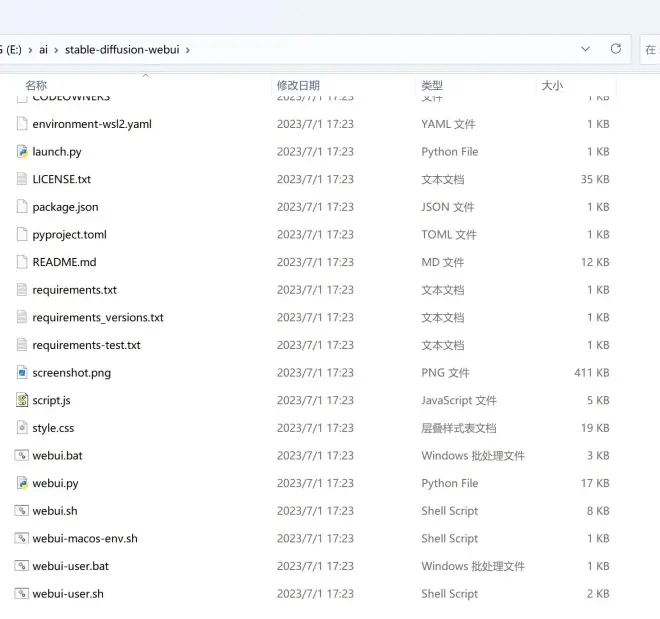Viewport: 660px width, 619px height.
Task: Click the 17 KB size of webui.py
Action: click(595, 483)
